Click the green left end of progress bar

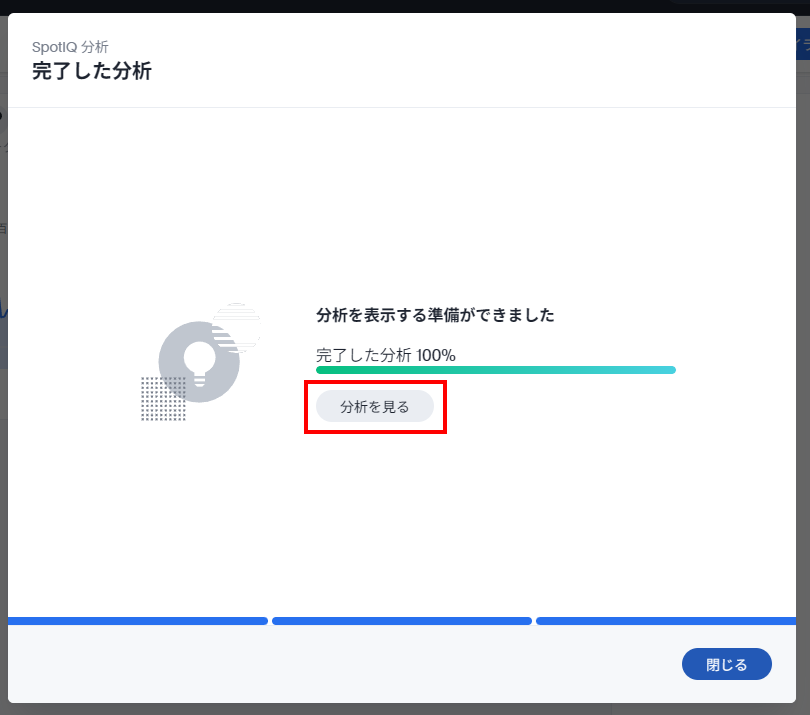coord(330,370)
